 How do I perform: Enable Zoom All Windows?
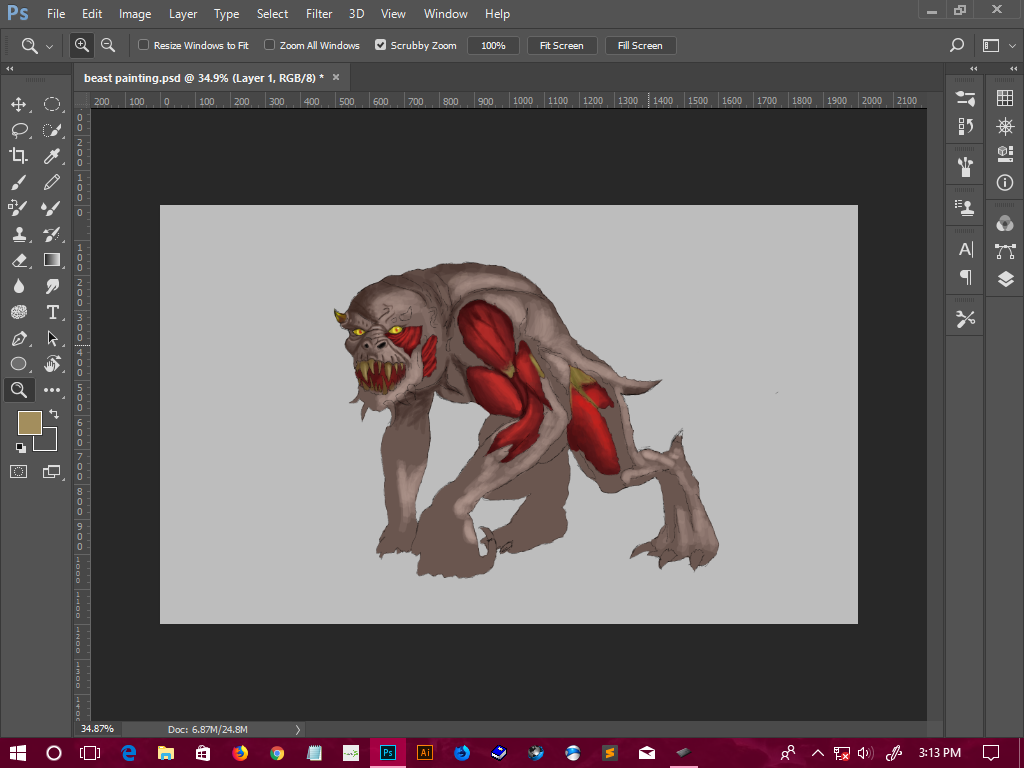[268, 45]
